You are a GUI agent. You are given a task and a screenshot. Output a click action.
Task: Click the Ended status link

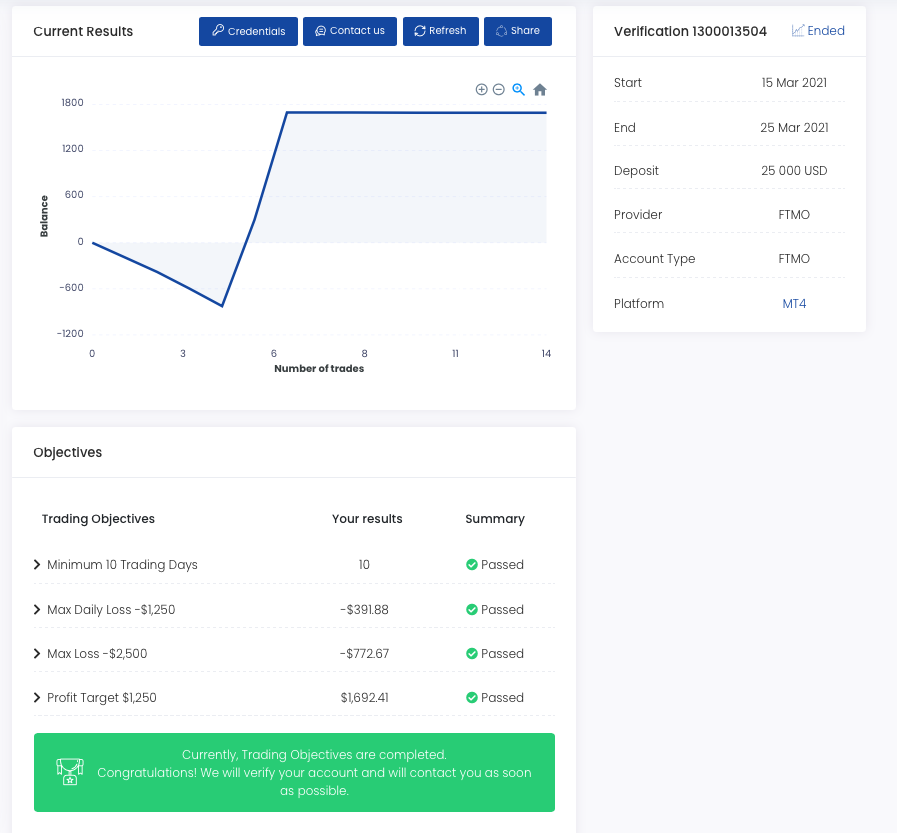point(818,31)
